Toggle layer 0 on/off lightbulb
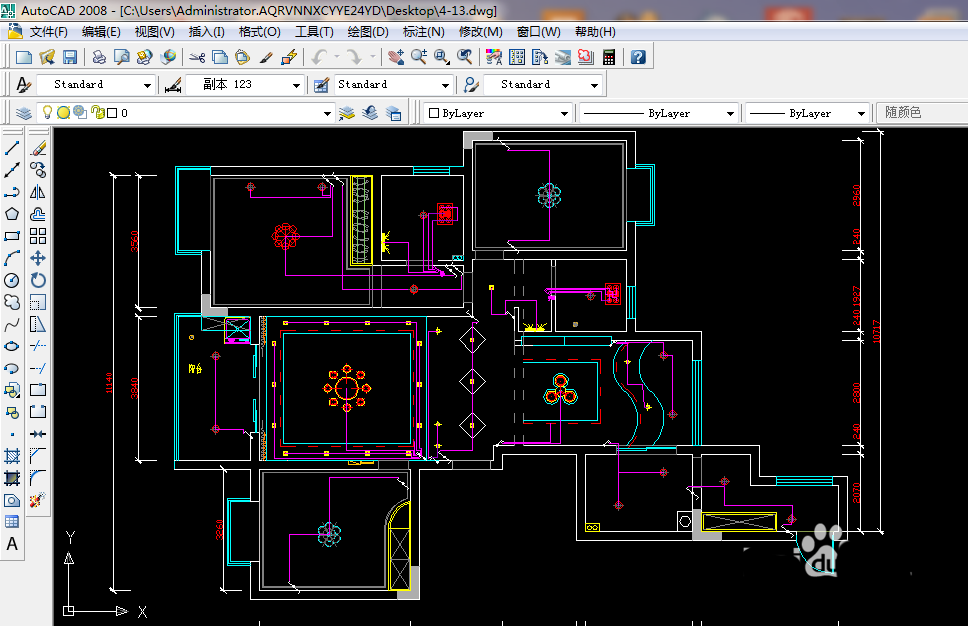The height and width of the screenshot is (626, 968). 46,113
